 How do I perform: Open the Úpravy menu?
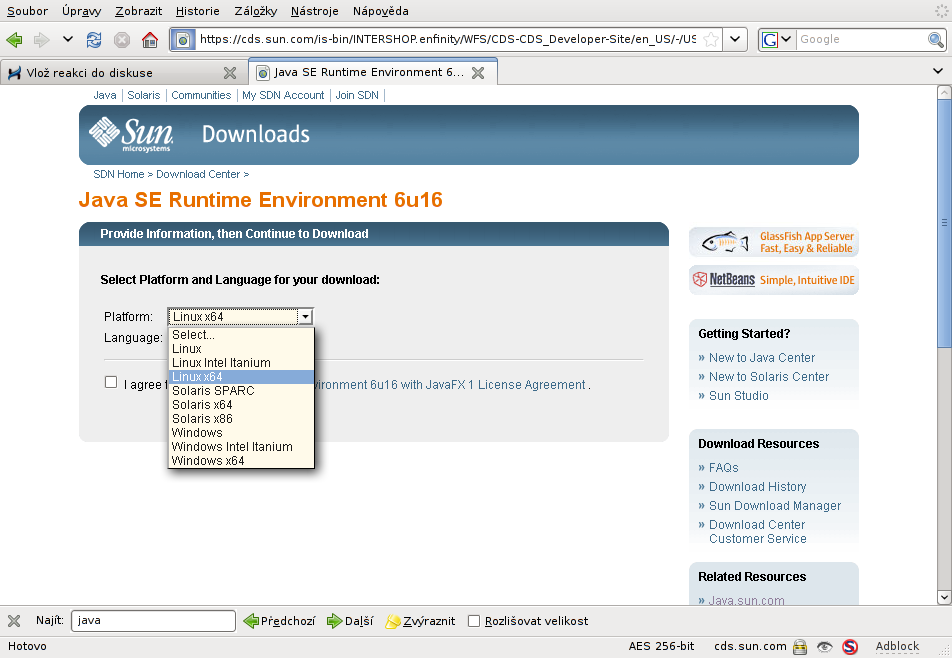[x=81, y=11]
